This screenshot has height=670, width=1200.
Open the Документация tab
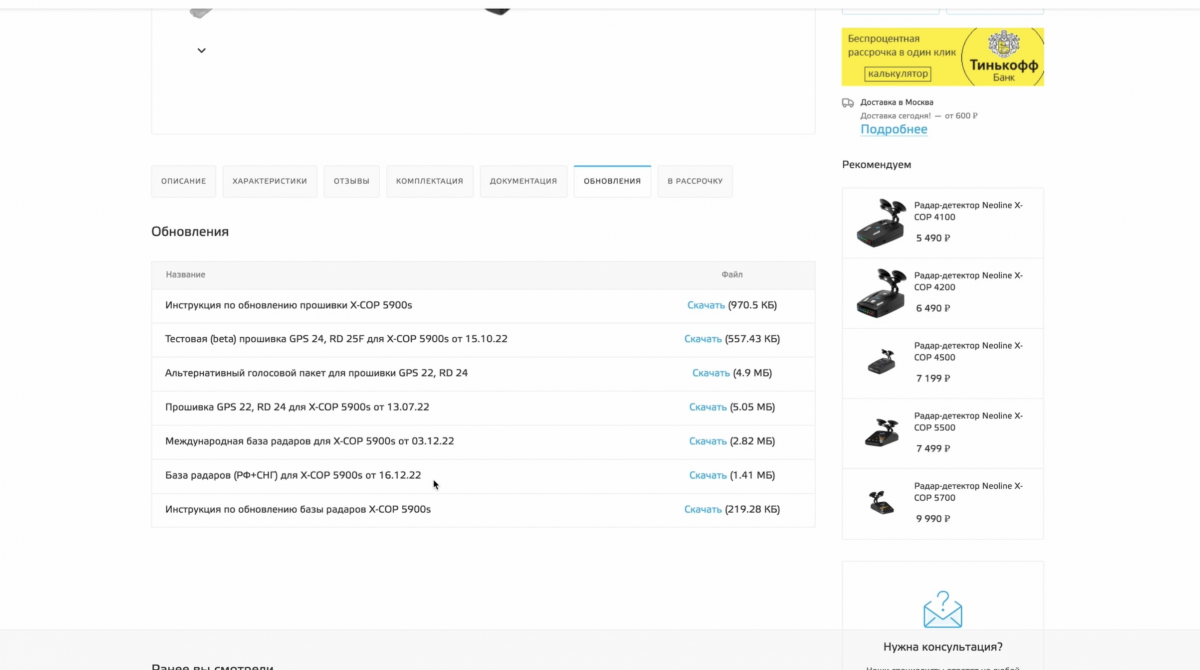coord(523,181)
